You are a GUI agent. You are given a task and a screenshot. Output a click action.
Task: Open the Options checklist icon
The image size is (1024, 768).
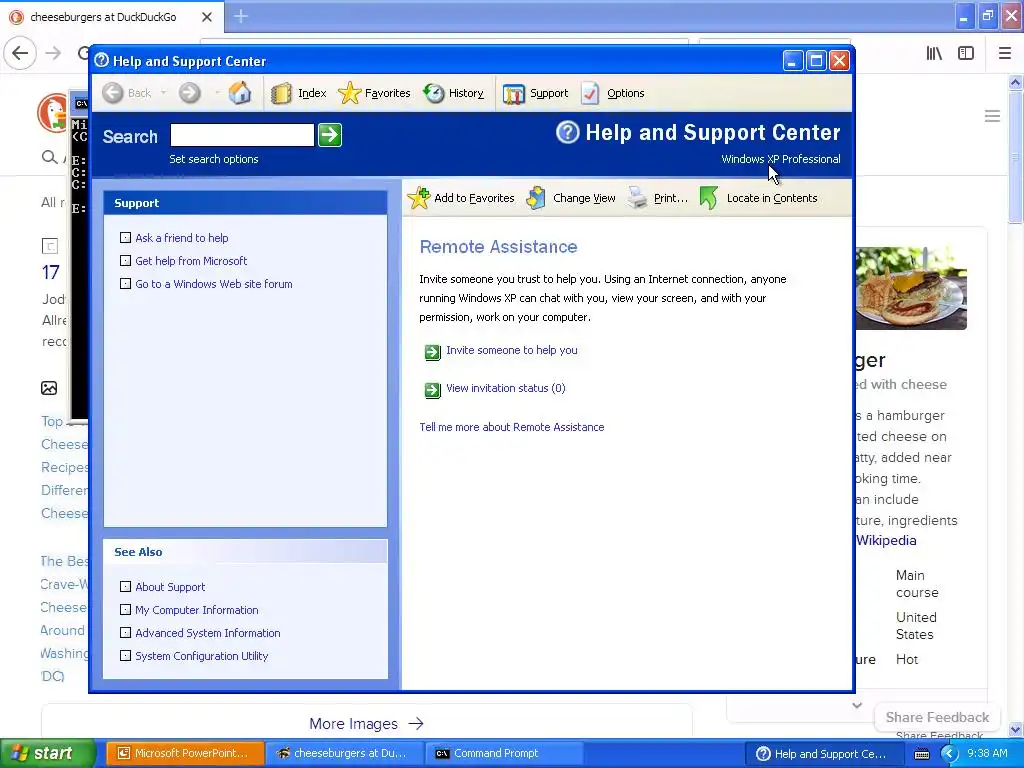click(x=590, y=93)
